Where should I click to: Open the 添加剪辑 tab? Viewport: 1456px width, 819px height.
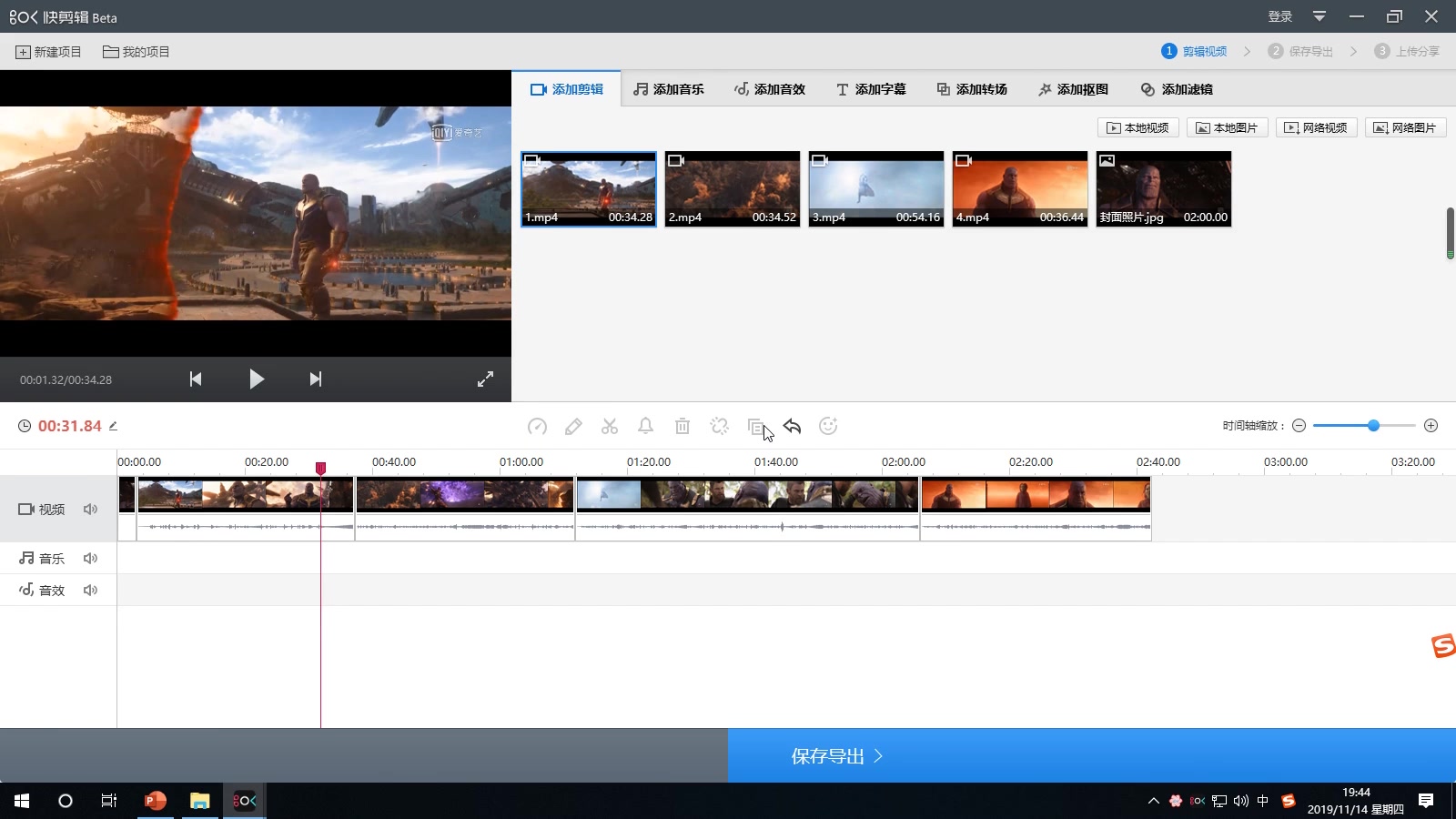(566, 89)
